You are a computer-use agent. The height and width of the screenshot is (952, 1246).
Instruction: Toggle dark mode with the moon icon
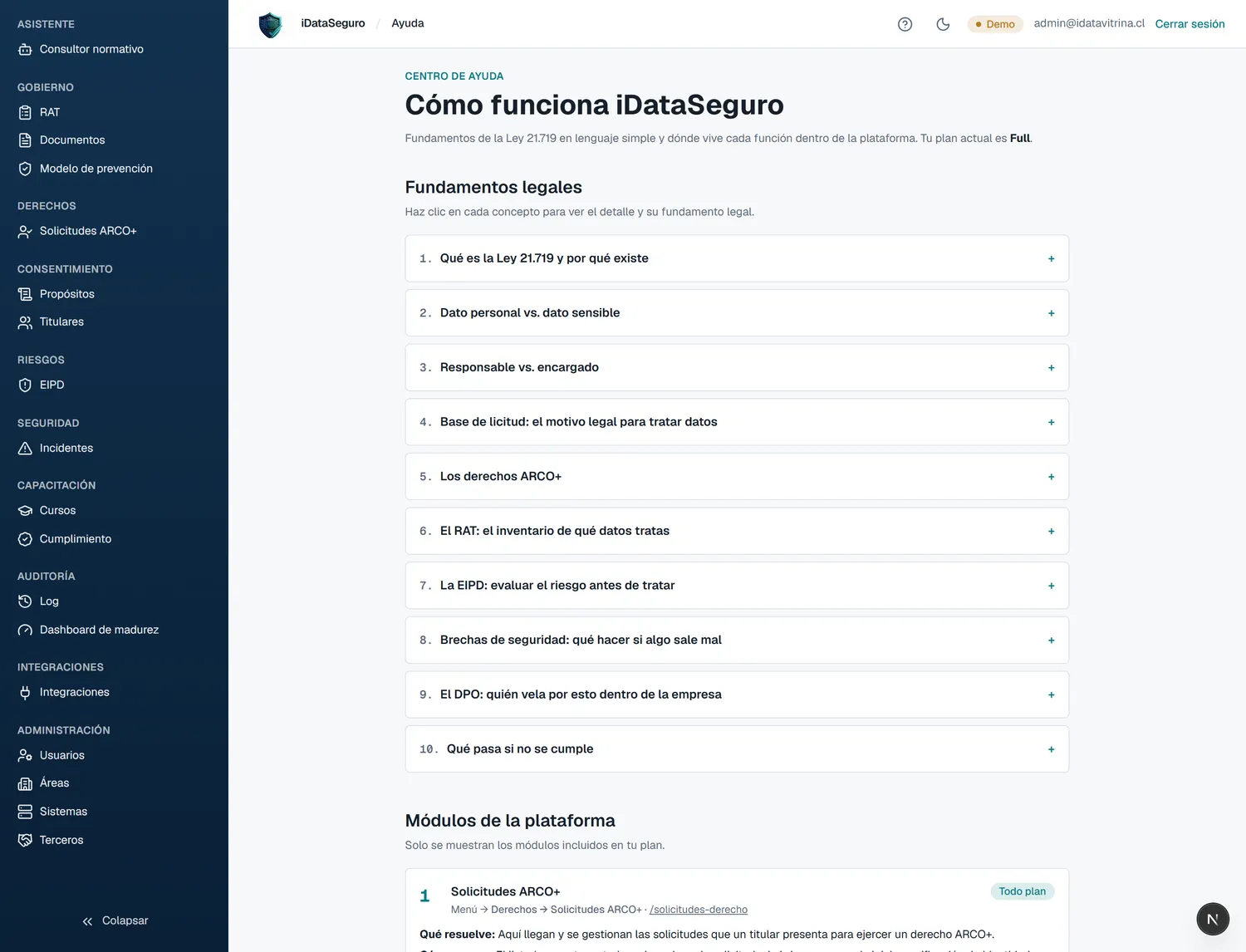pos(943,24)
